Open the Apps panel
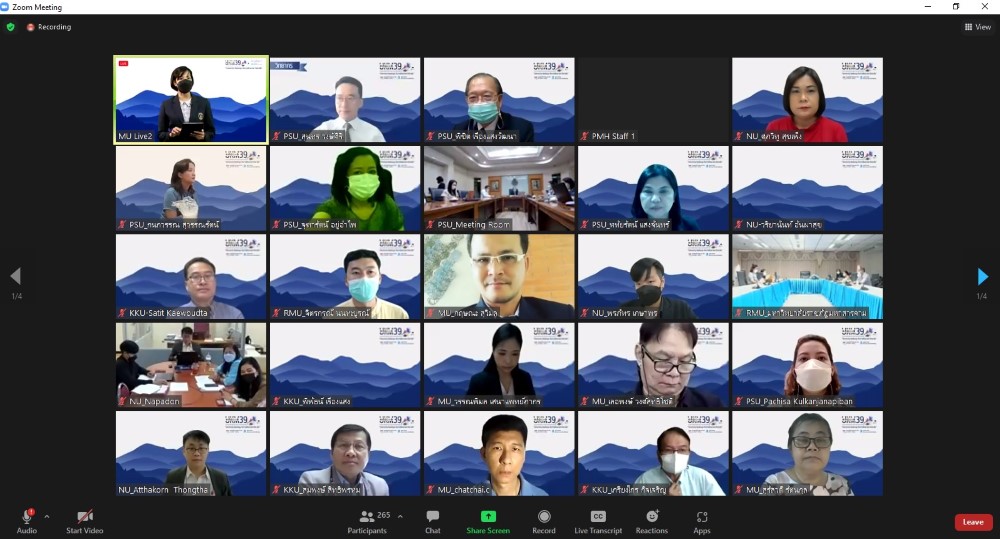This screenshot has width=1000, height=539. click(x=702, y=520)
